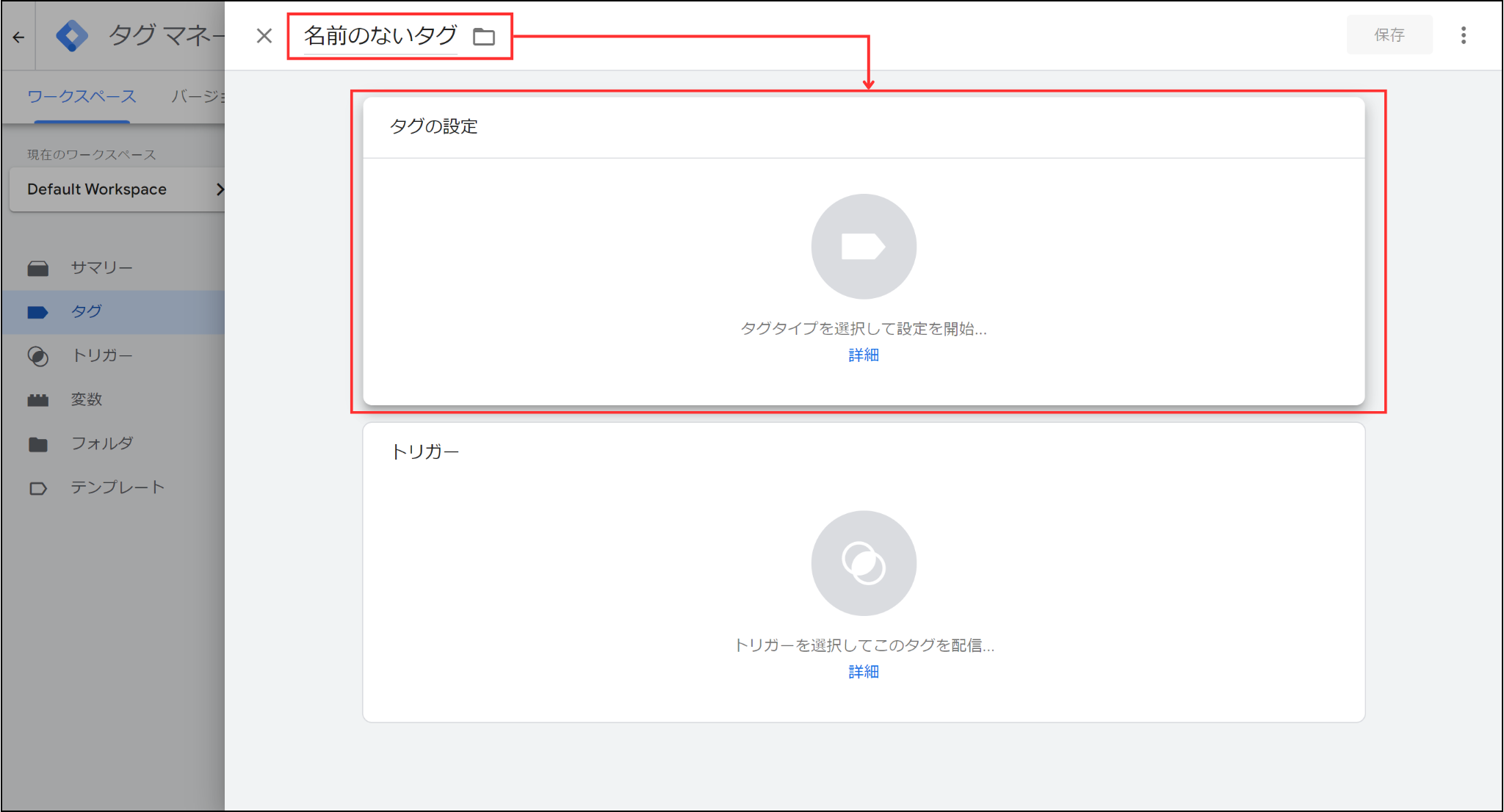
Task: Close the untitled tag editor panel
Action: coord(264,35)
